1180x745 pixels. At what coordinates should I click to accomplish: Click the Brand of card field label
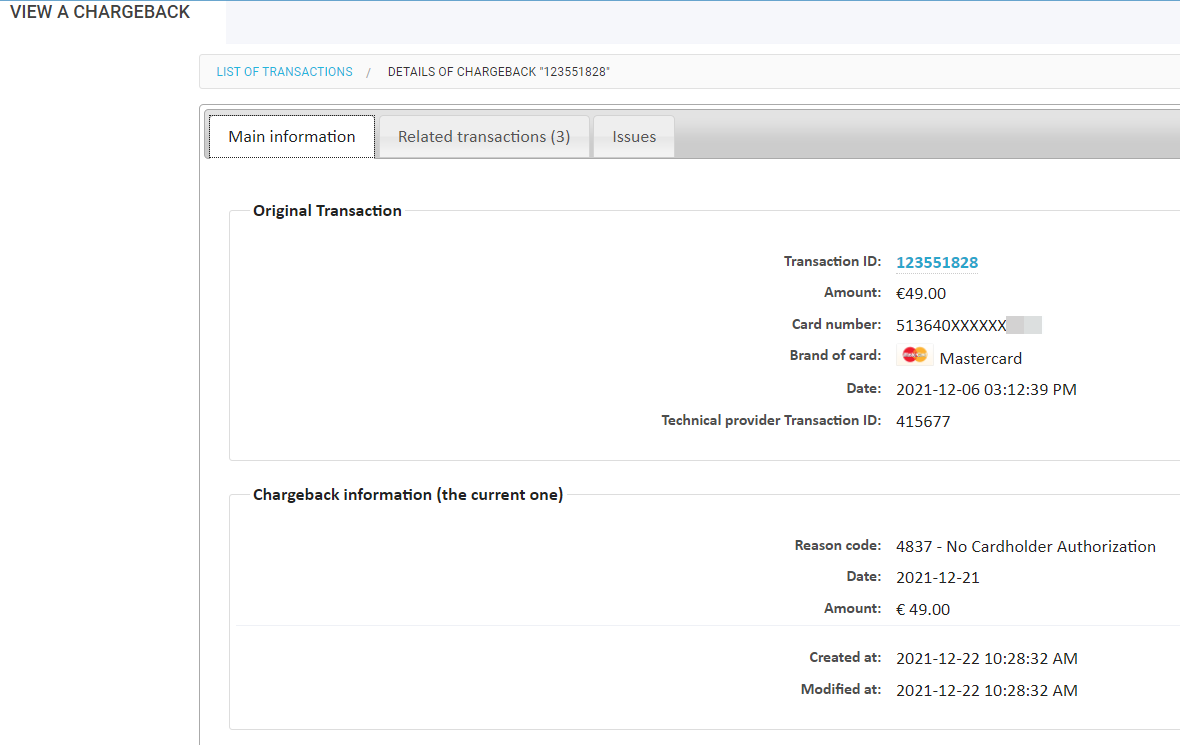[835, 355]
